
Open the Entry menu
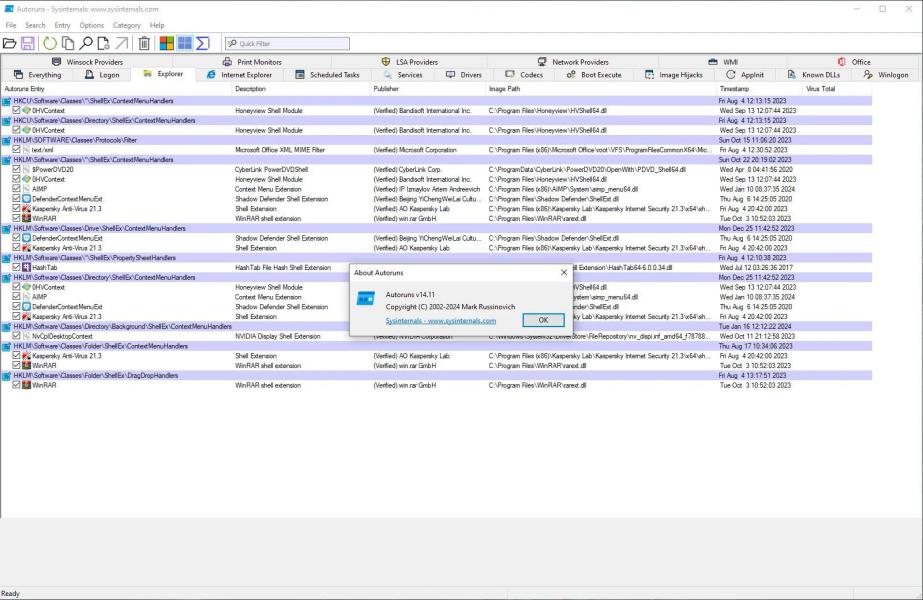[62, 25]
